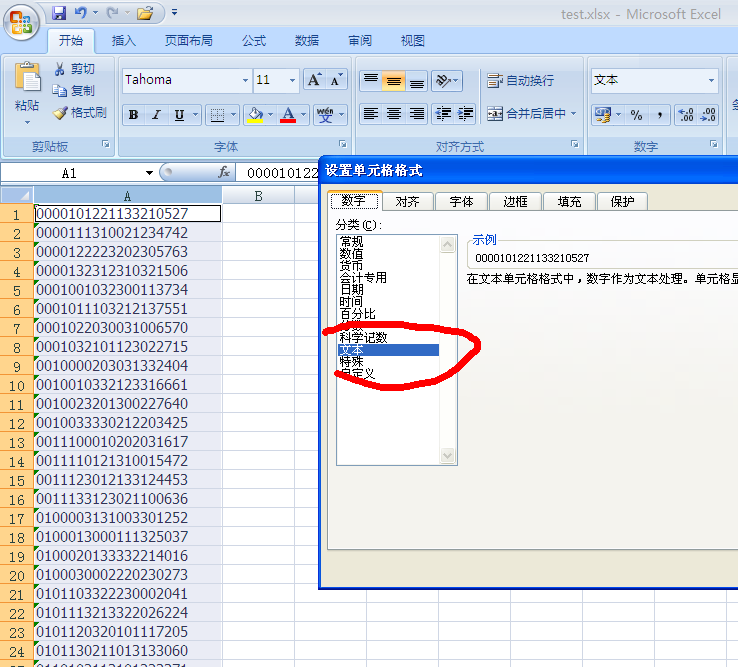The image size is (738, 667).
Task: Click 合并后居中 merge and center
Action: tap(526, 114)
